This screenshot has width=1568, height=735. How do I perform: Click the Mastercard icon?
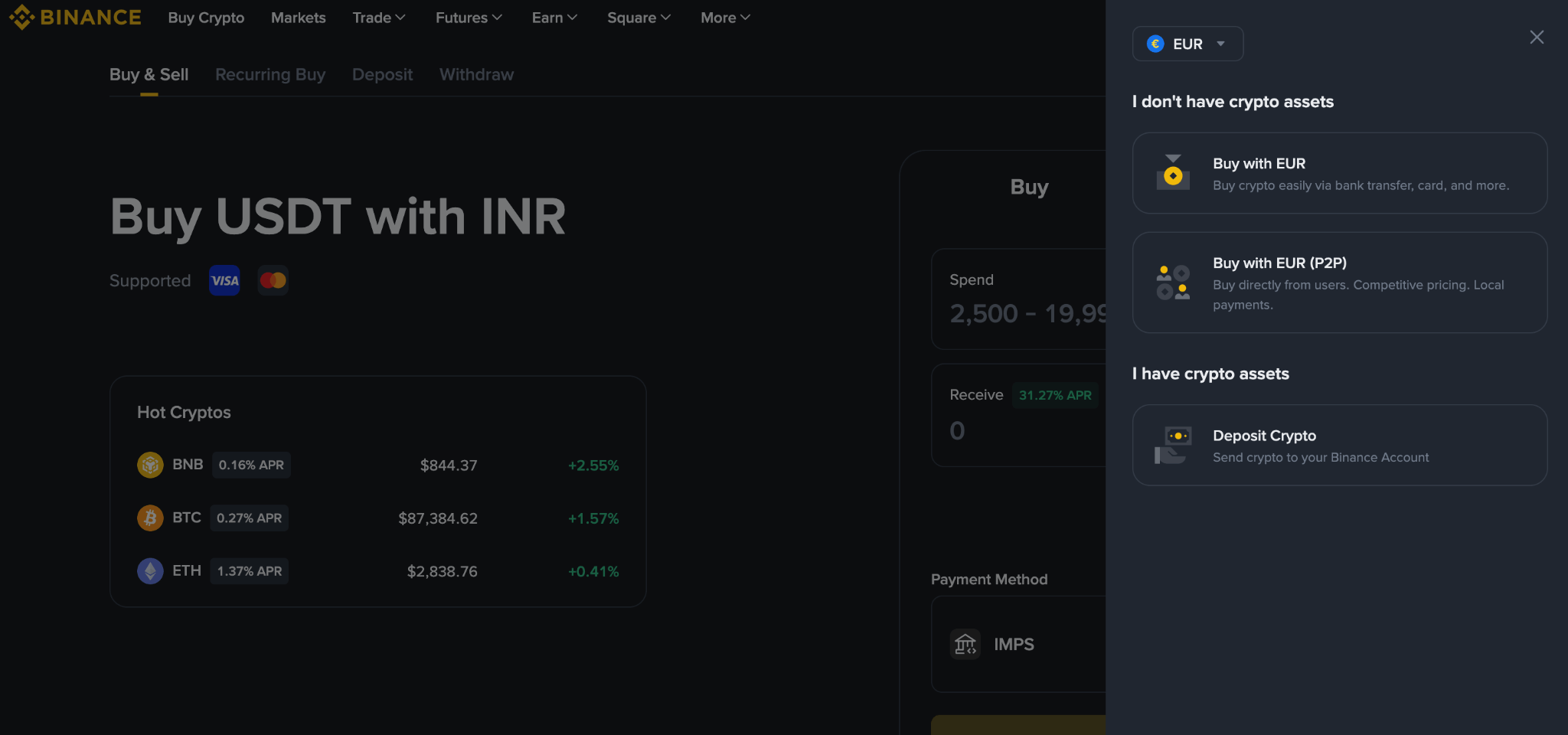pos(273,280)
